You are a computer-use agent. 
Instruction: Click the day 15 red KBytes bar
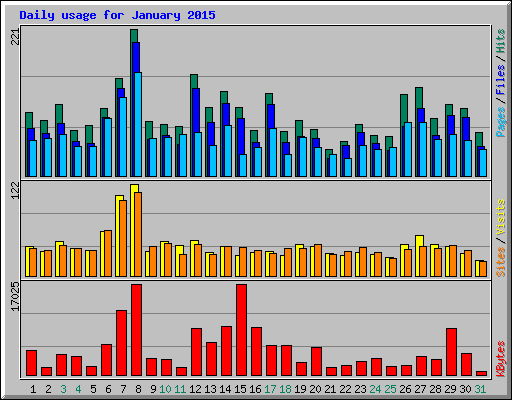tap(241, 330)
